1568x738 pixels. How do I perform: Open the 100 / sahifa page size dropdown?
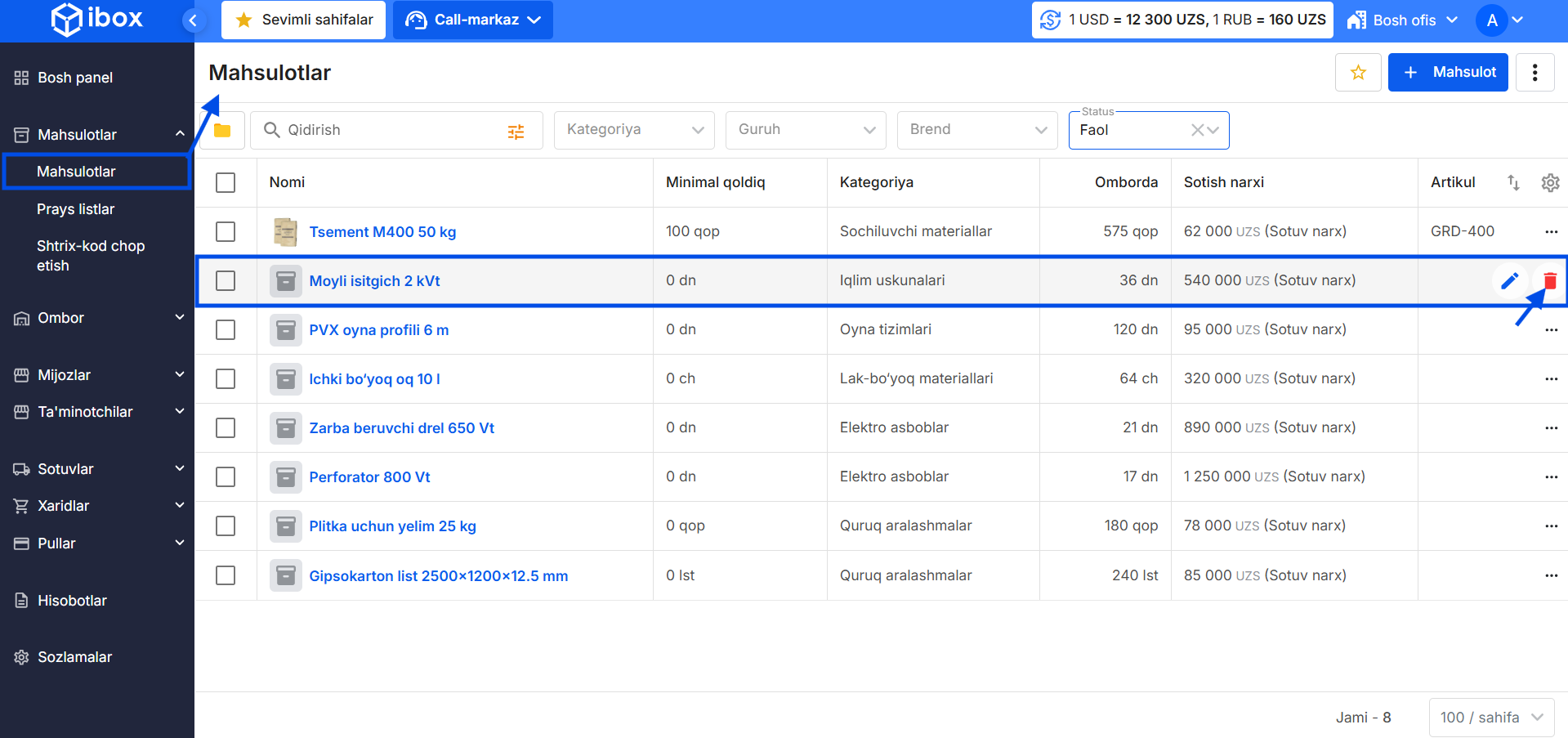[1491, 718]
